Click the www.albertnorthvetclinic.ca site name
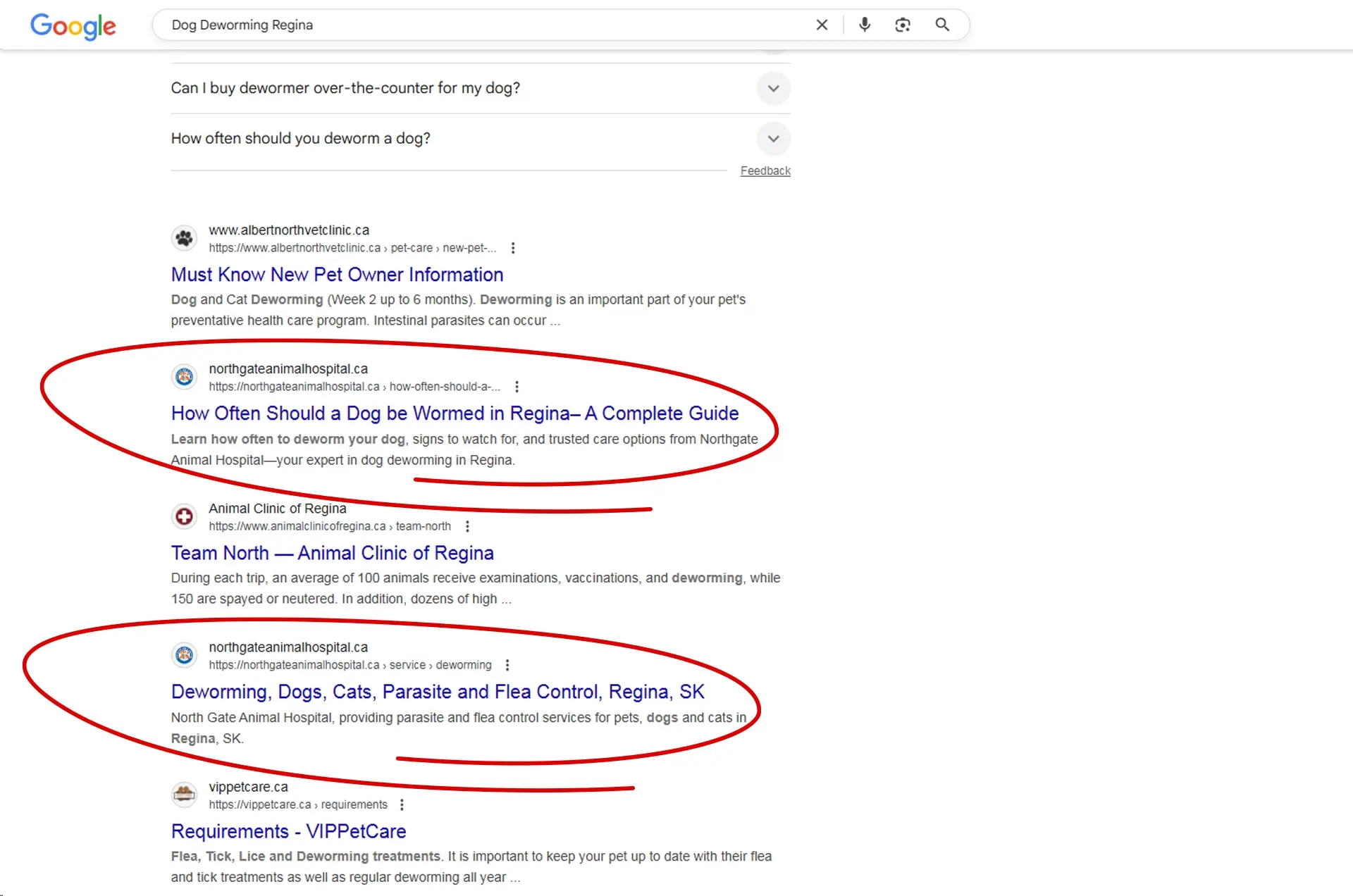The image size is (1353, 896). click(x=289, y=230)
